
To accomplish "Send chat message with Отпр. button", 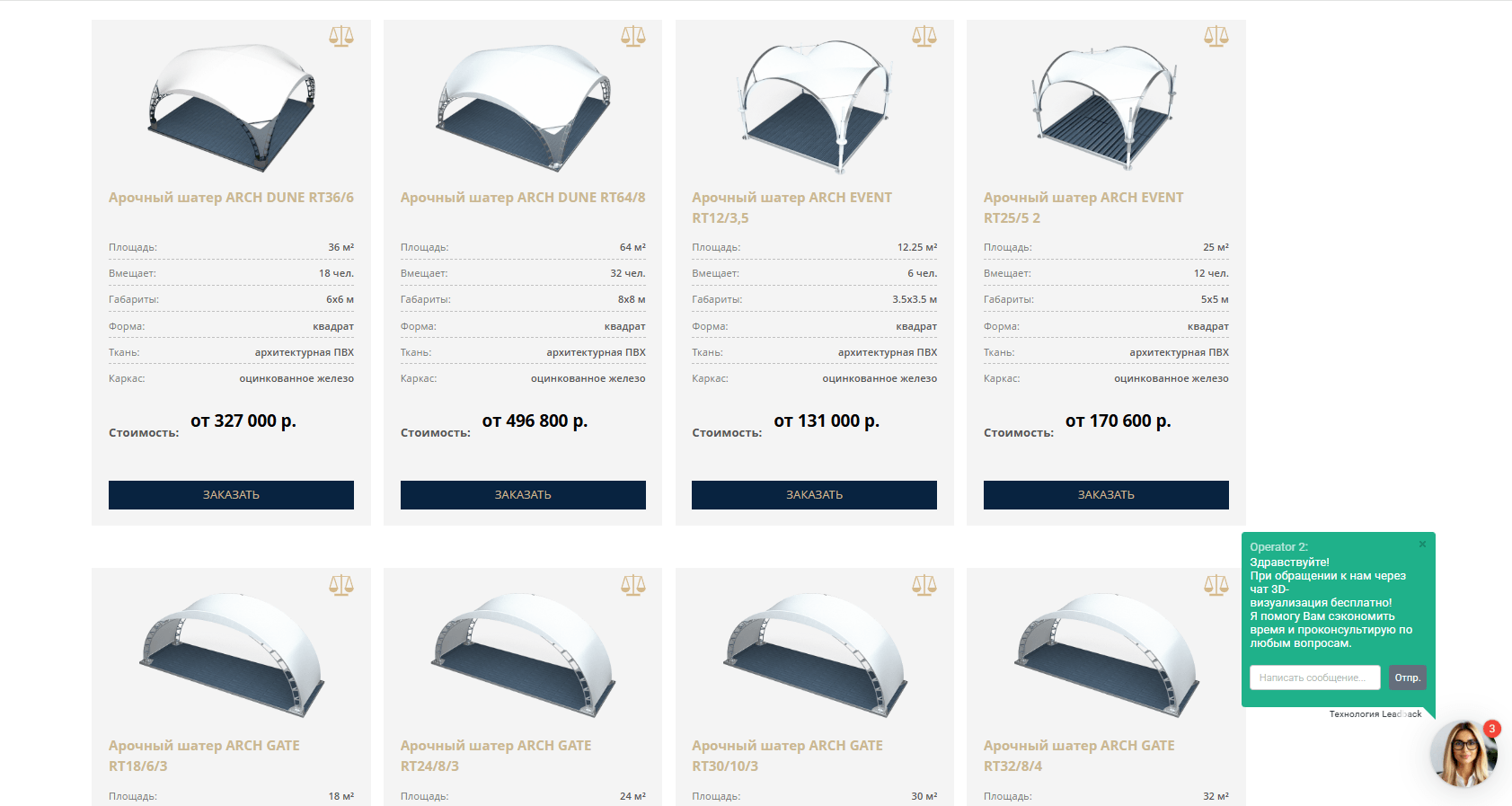I will click(x=1408, y=678).
